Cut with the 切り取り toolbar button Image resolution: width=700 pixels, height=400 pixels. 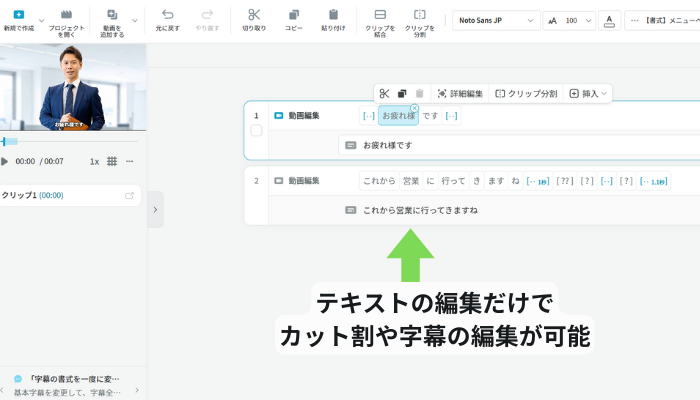(x=254, y=21)
